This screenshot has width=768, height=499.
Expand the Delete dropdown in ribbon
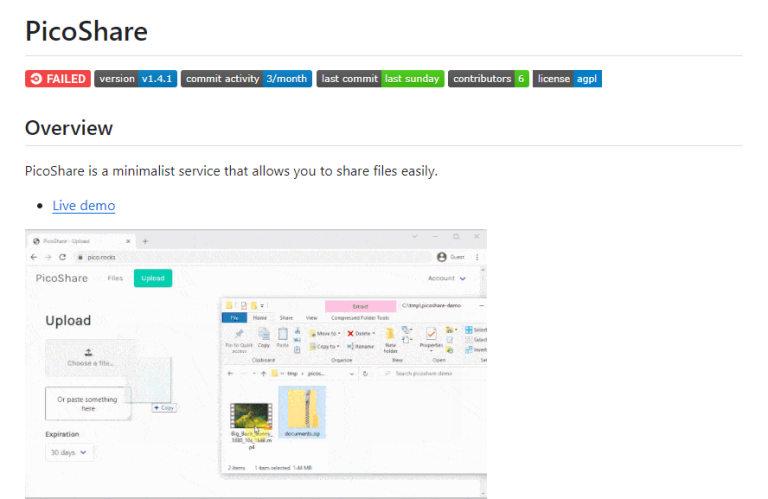click(x=361, y=333)
